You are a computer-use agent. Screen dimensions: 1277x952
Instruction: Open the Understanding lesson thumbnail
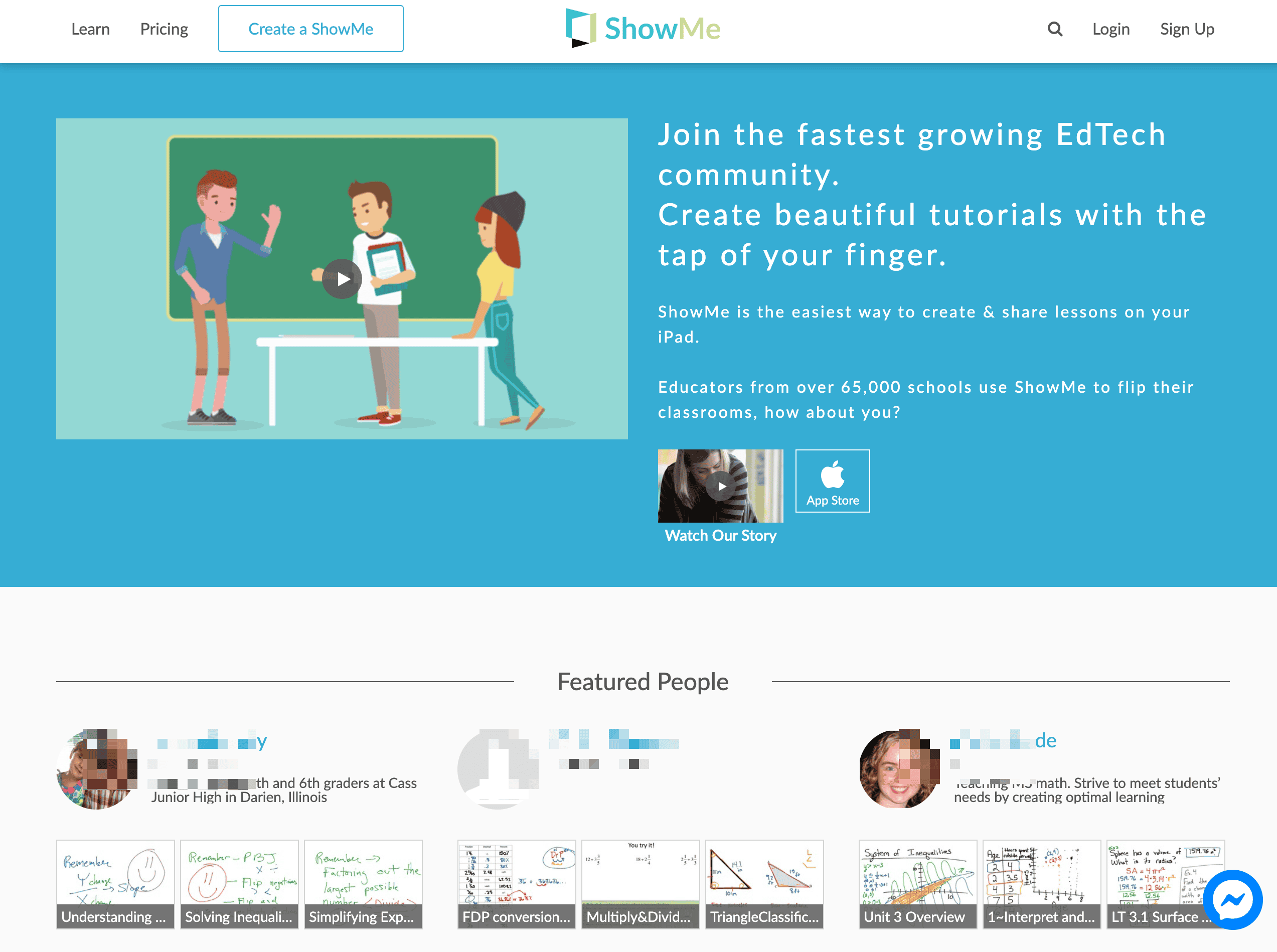click(x=115, y=884)
